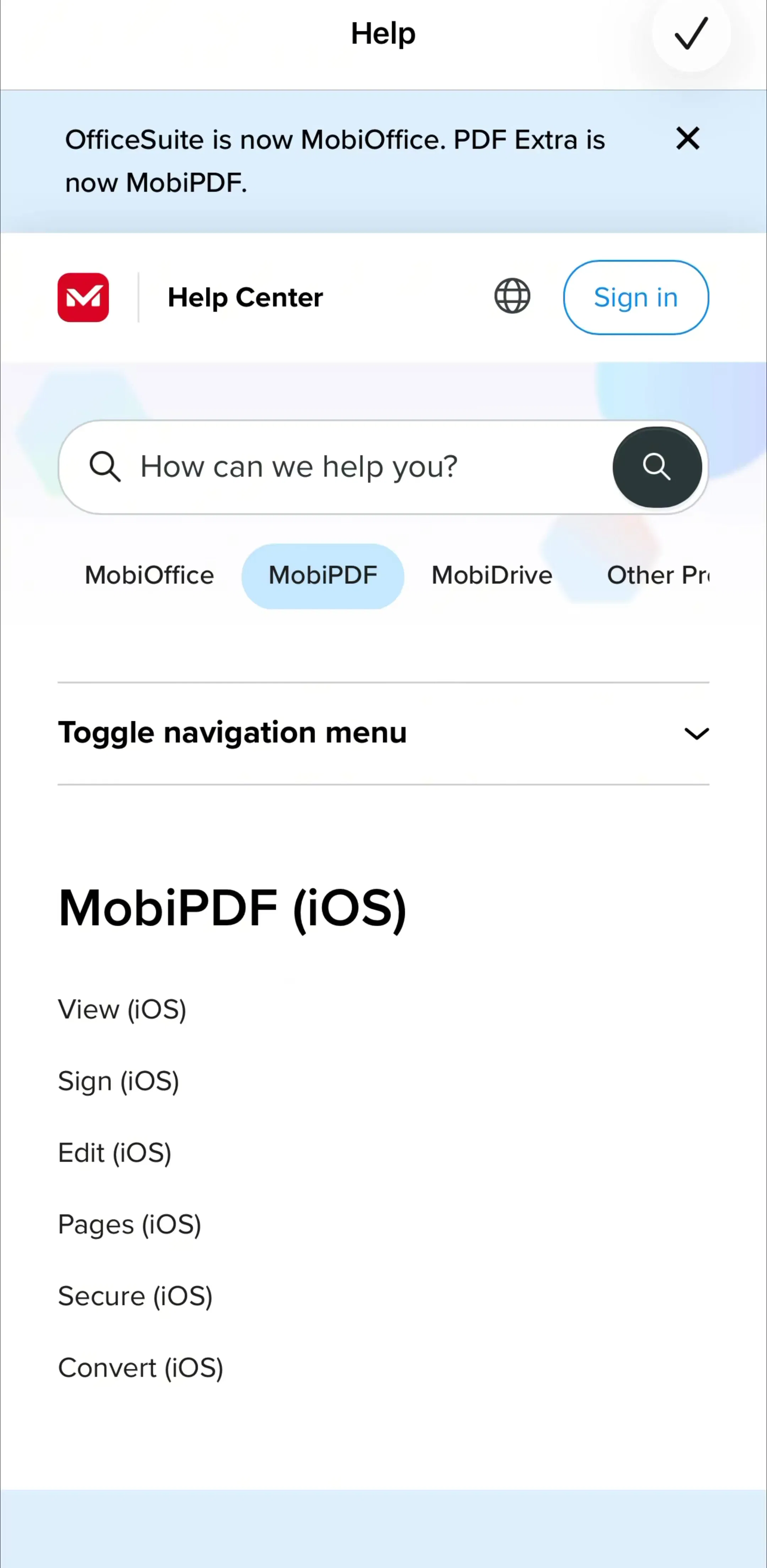
Task: Click the magnifier icon inside search field
Action: tap(105, 467)
